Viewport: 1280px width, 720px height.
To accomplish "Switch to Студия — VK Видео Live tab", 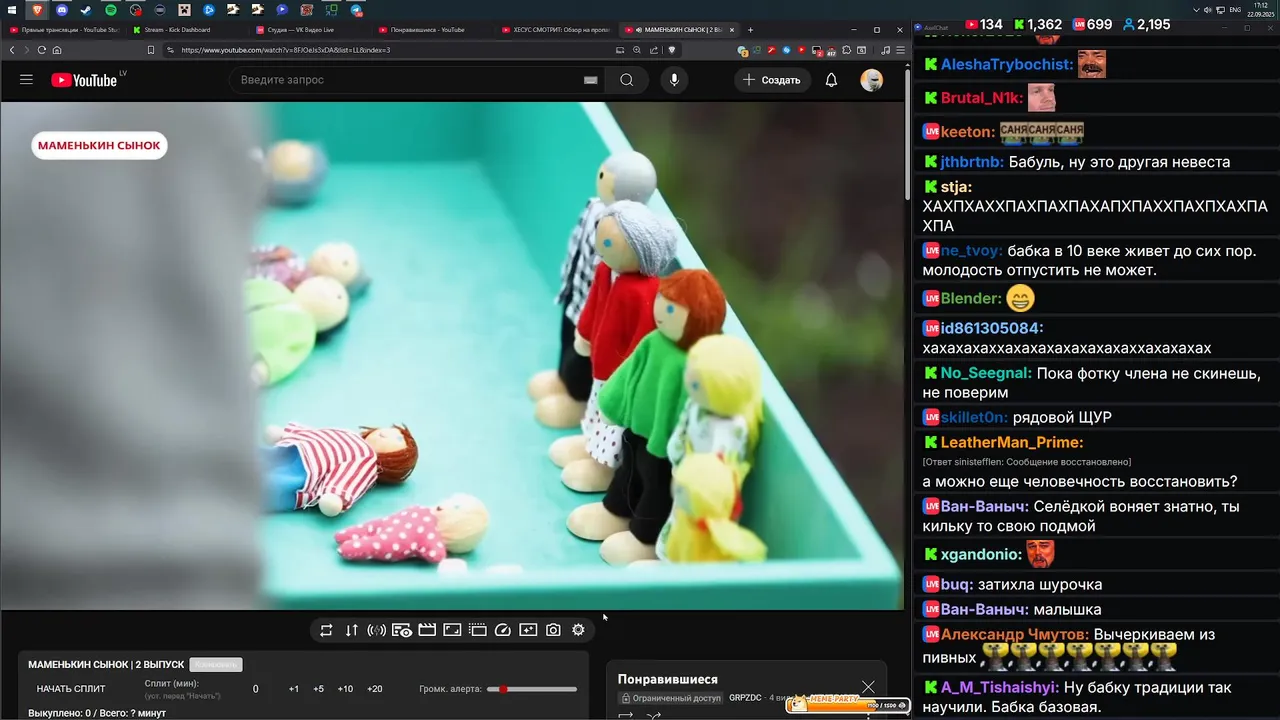I will point(310,30).
